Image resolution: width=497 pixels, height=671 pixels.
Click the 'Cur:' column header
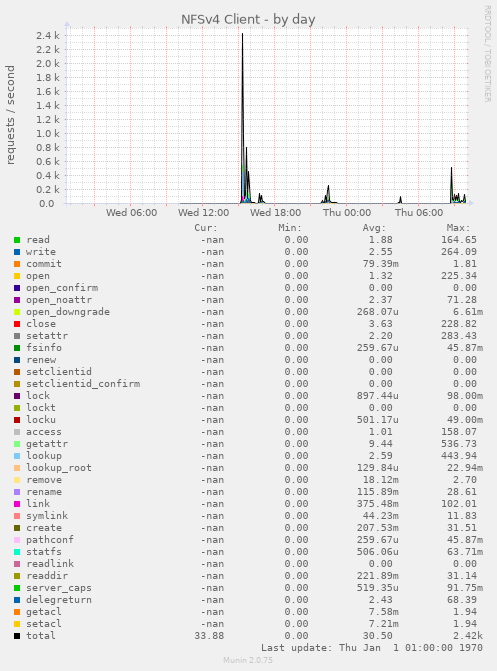pyautogui.click(x=206, y=228)
